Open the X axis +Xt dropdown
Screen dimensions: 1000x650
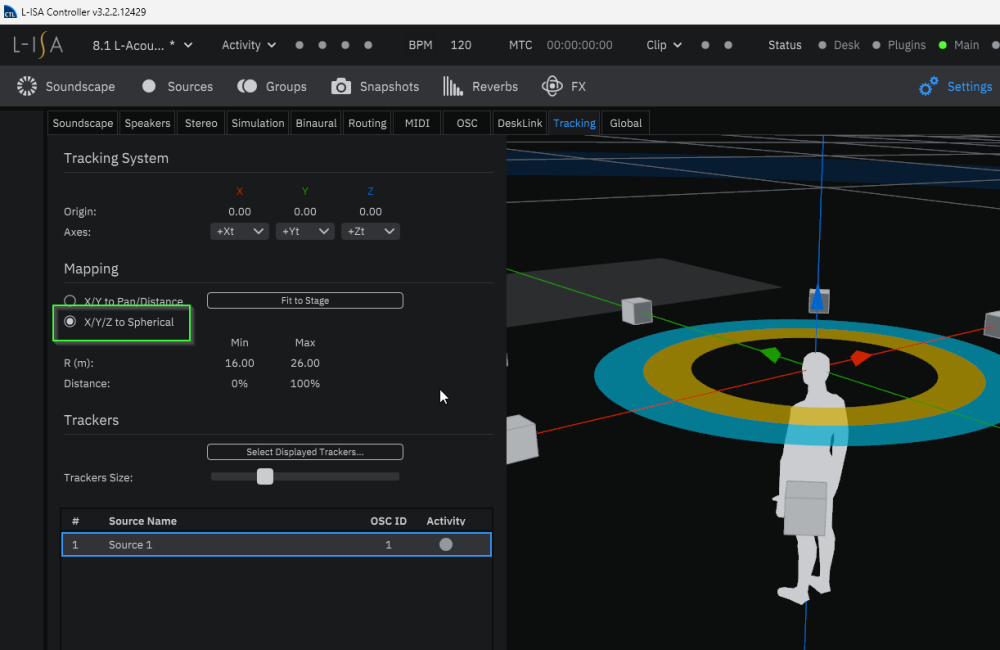[x=240, y=231]
